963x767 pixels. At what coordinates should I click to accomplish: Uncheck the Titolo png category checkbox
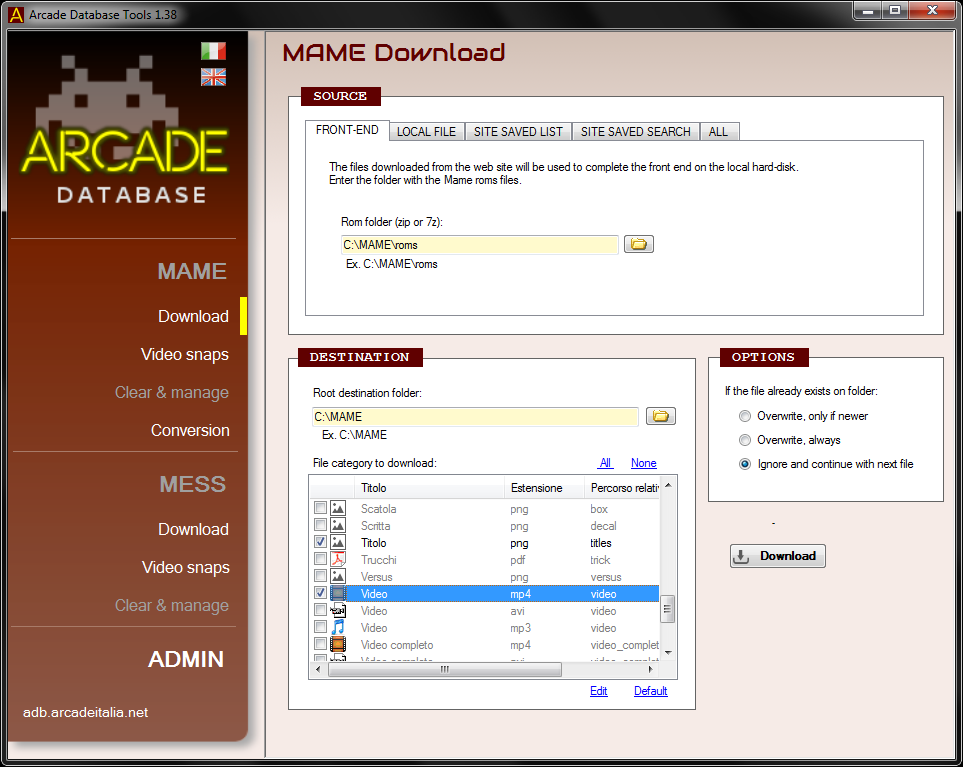click(320, 543)
